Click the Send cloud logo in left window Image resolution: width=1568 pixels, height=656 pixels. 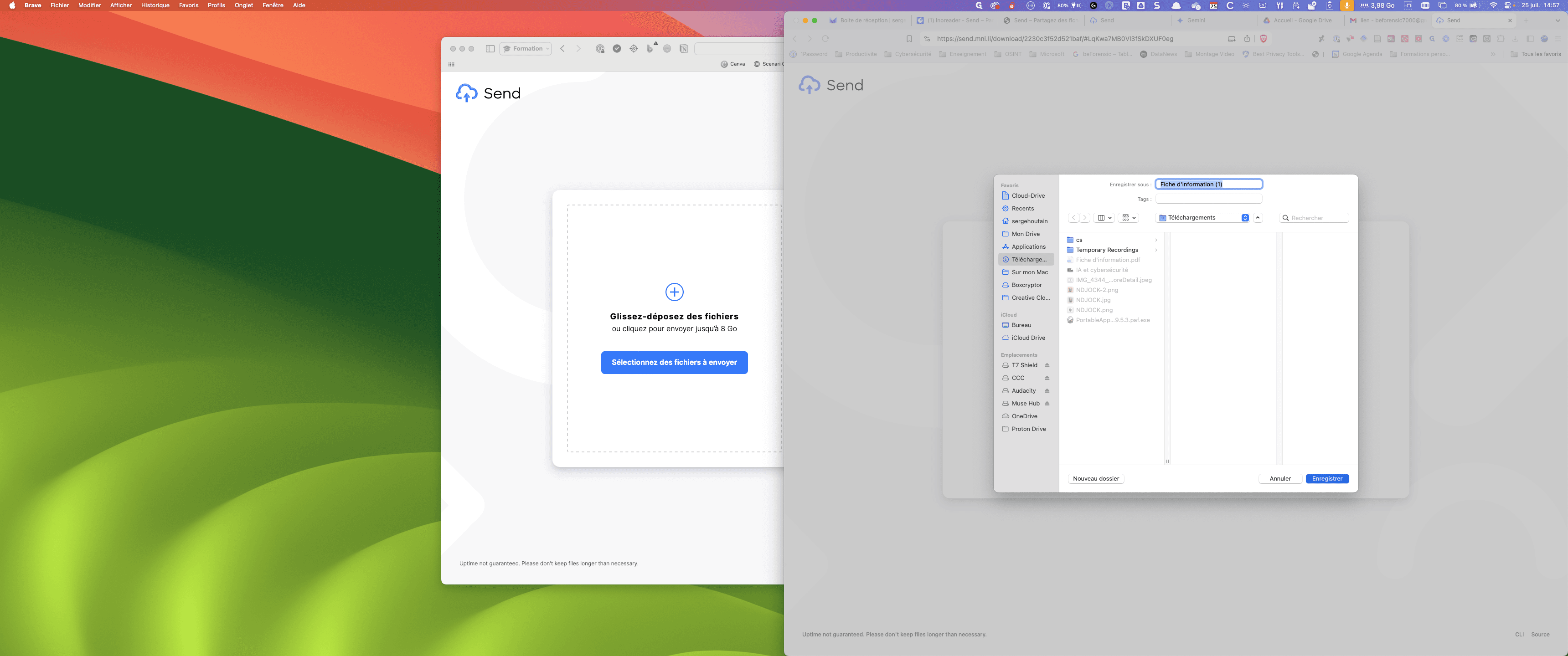467,93
